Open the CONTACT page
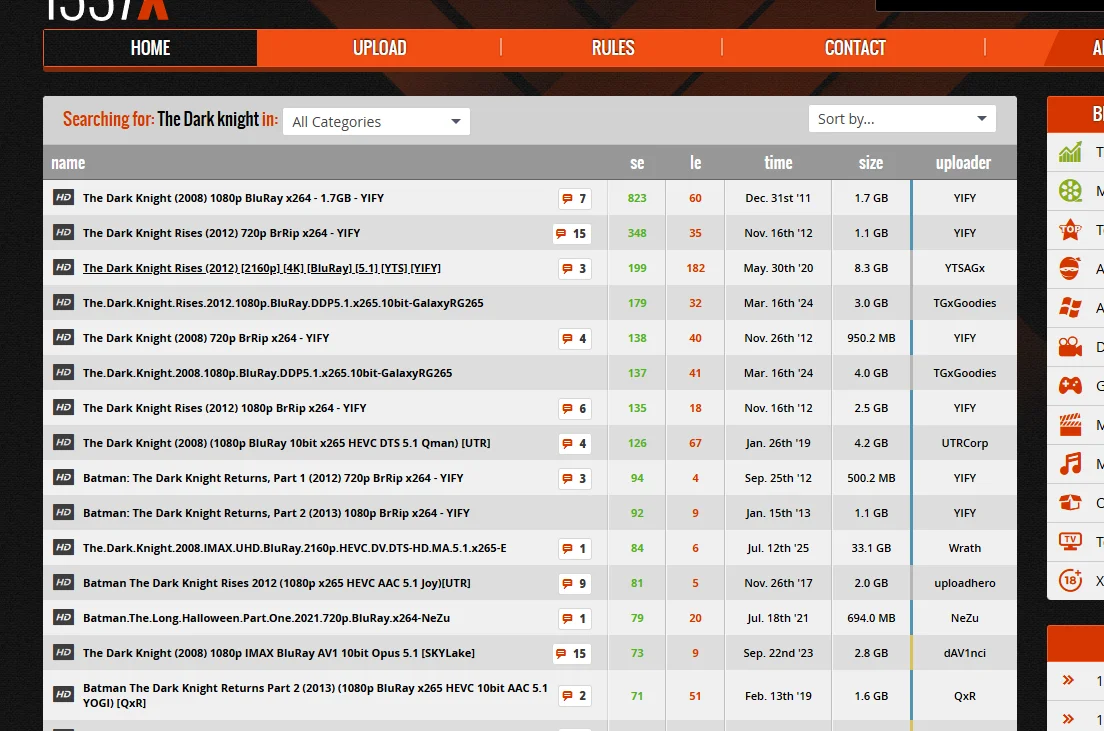The width and height of the screenshot is (1104, 731). (x=855, y=48)
